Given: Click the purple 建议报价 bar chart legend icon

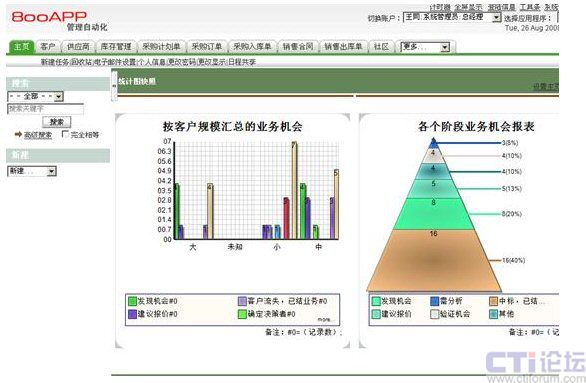Looking at the screenshot, I should [132, 314].
